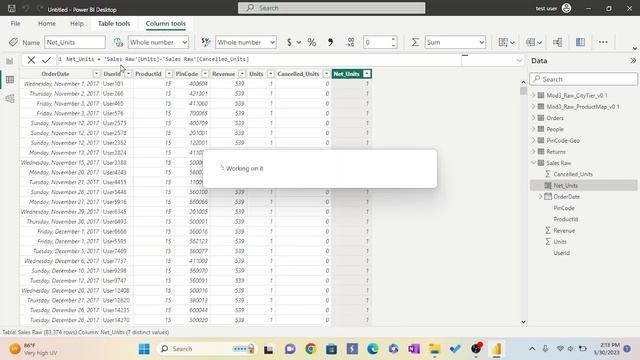Click the Save icon in title bar

click(12, 8)
